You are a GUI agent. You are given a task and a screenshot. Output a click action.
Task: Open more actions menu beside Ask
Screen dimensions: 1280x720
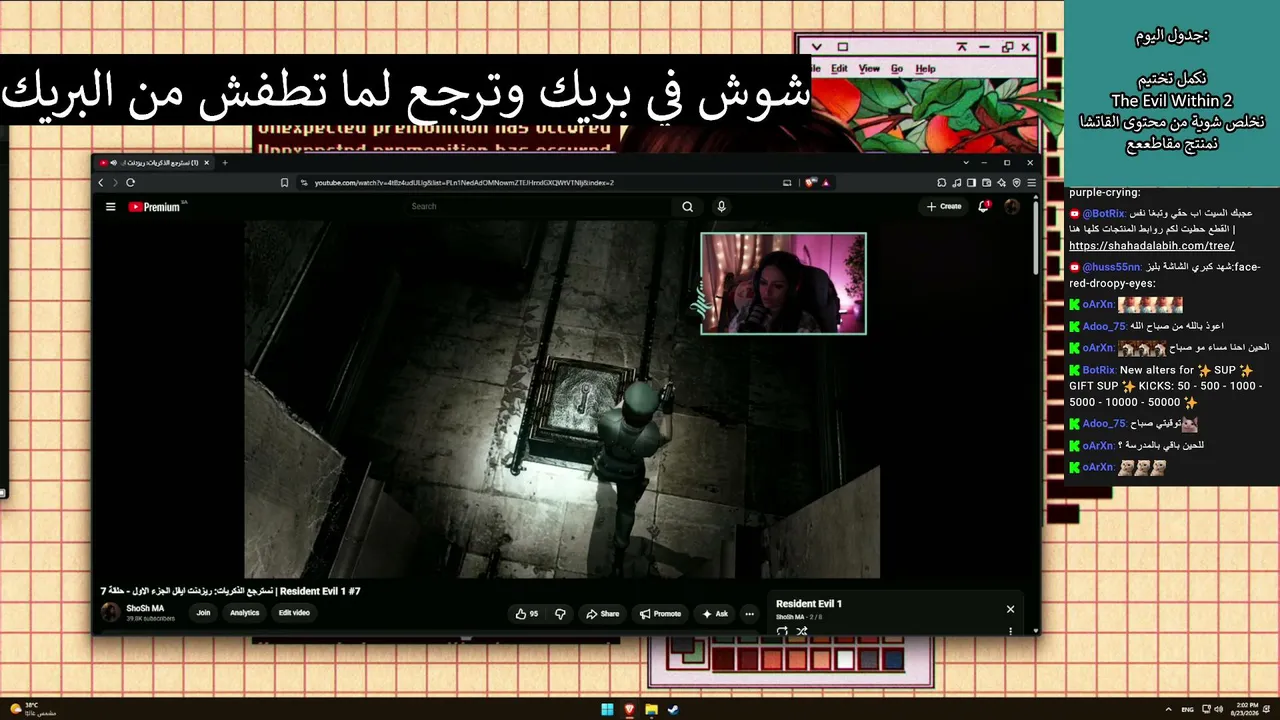pos(749,614)
